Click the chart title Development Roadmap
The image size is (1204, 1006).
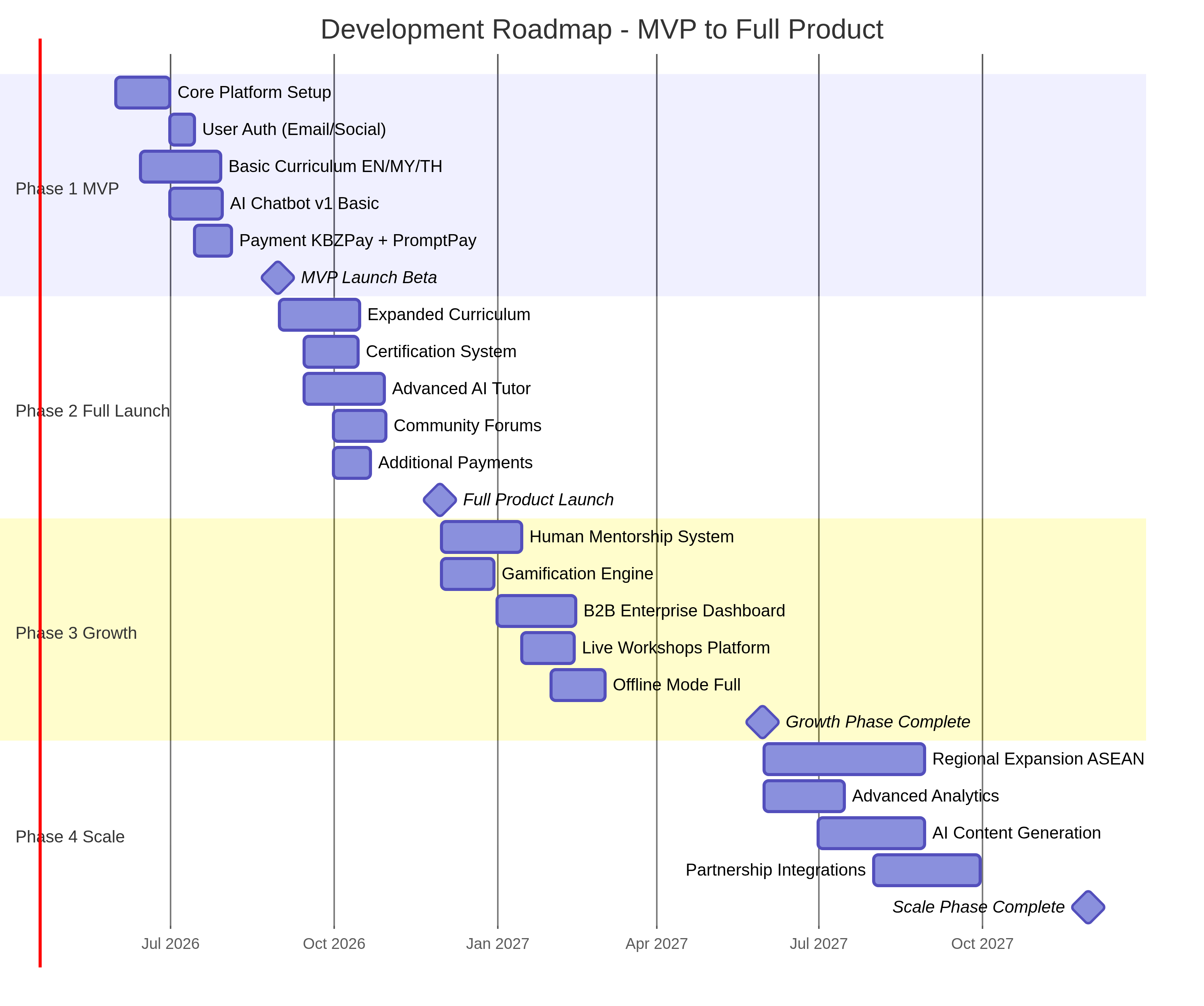[x=602, y=29]
